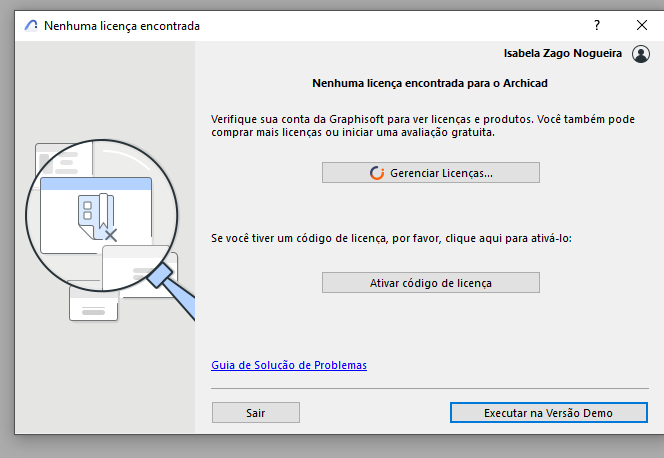Click heading Nenhuma licença encontrada para o Archicad
Viewport: 664px width, 458px height.
point(430,83)
